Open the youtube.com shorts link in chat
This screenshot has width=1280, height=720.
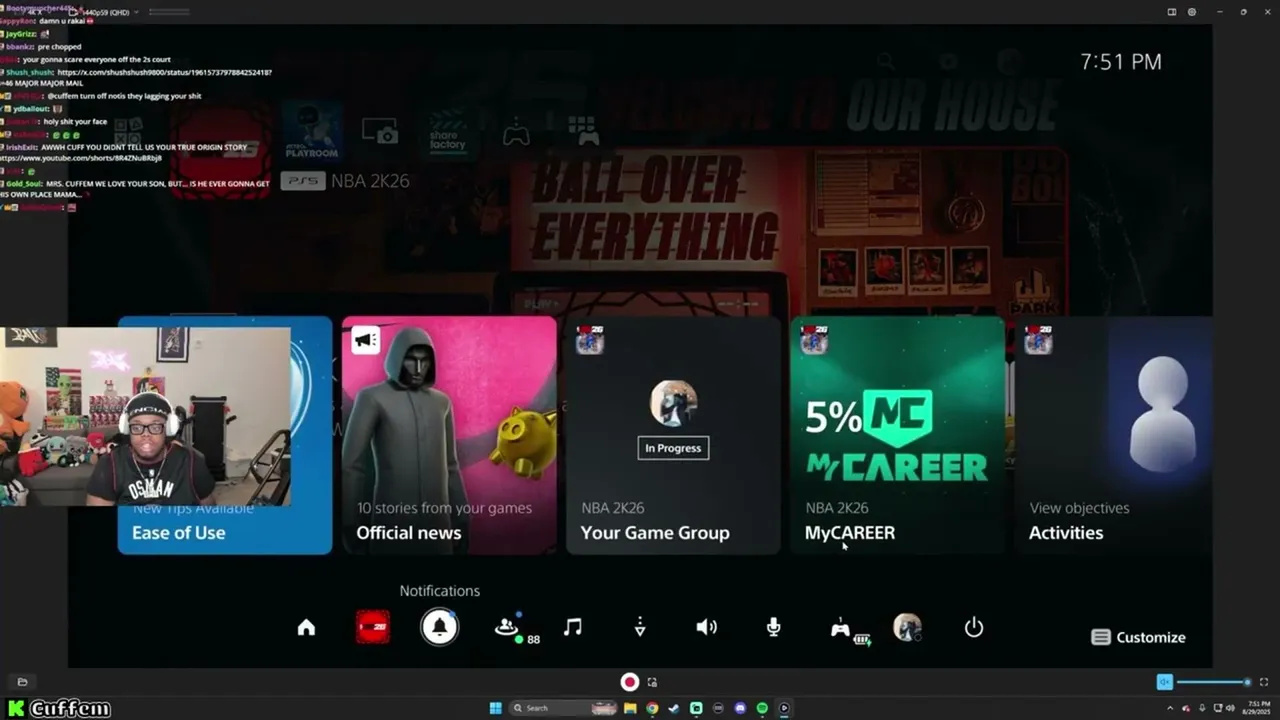coord(82,158)
